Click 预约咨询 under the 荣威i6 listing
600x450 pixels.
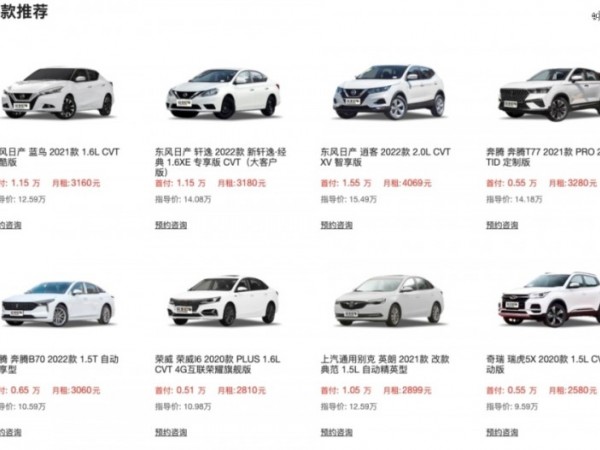tap(171, 432)
